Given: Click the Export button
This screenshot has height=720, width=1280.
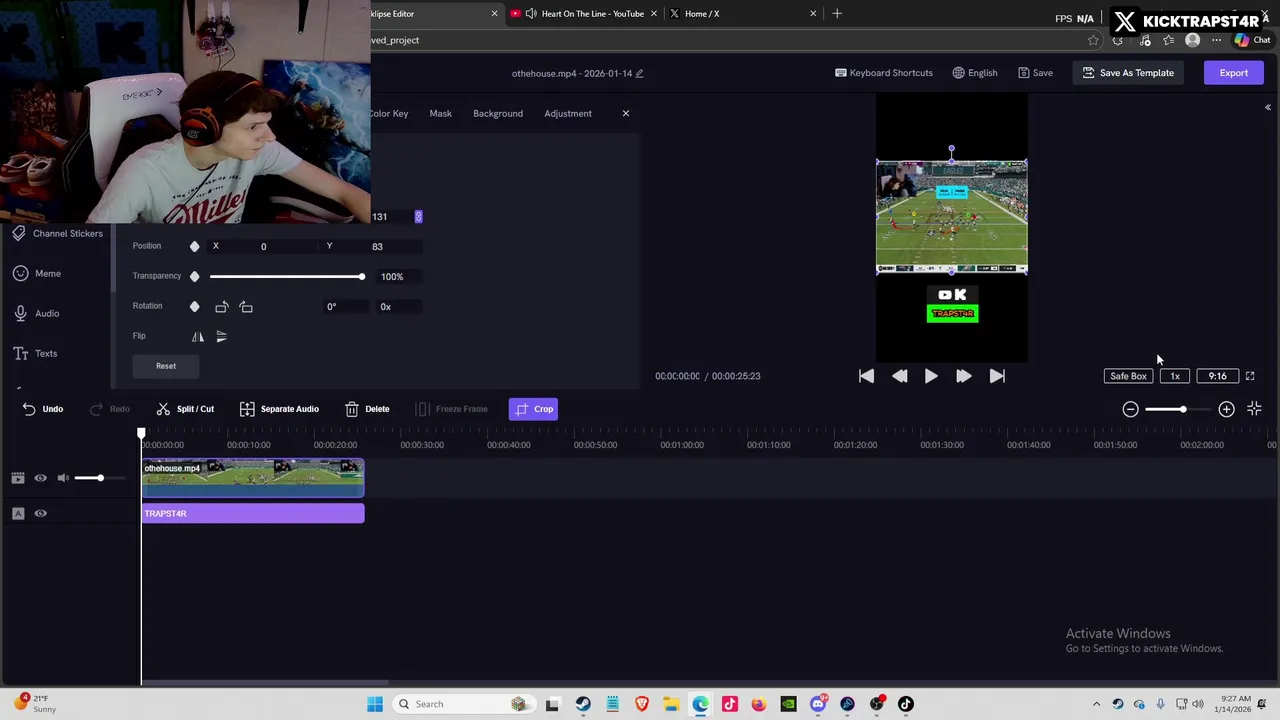Looking at the screenshot, I should click(1233, 73).
